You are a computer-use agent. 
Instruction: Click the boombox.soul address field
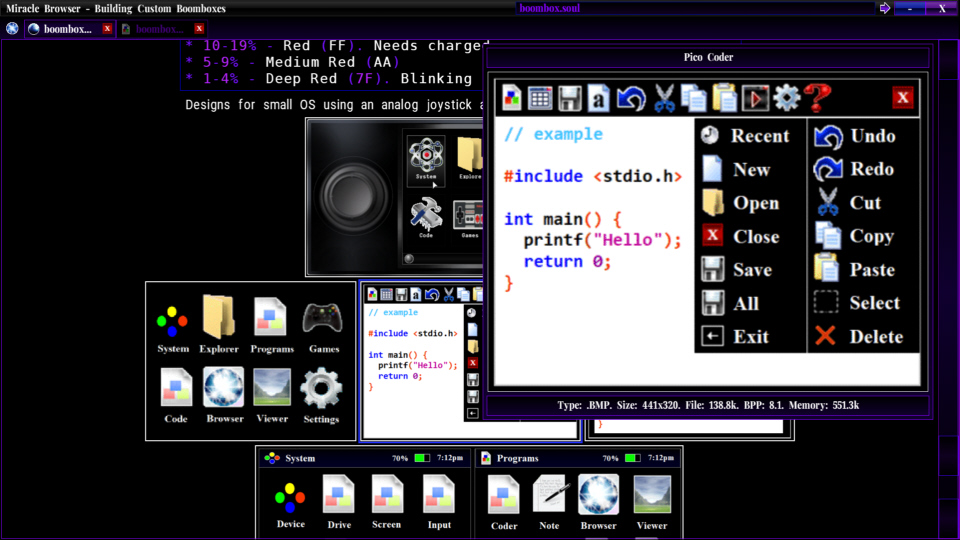695,8
